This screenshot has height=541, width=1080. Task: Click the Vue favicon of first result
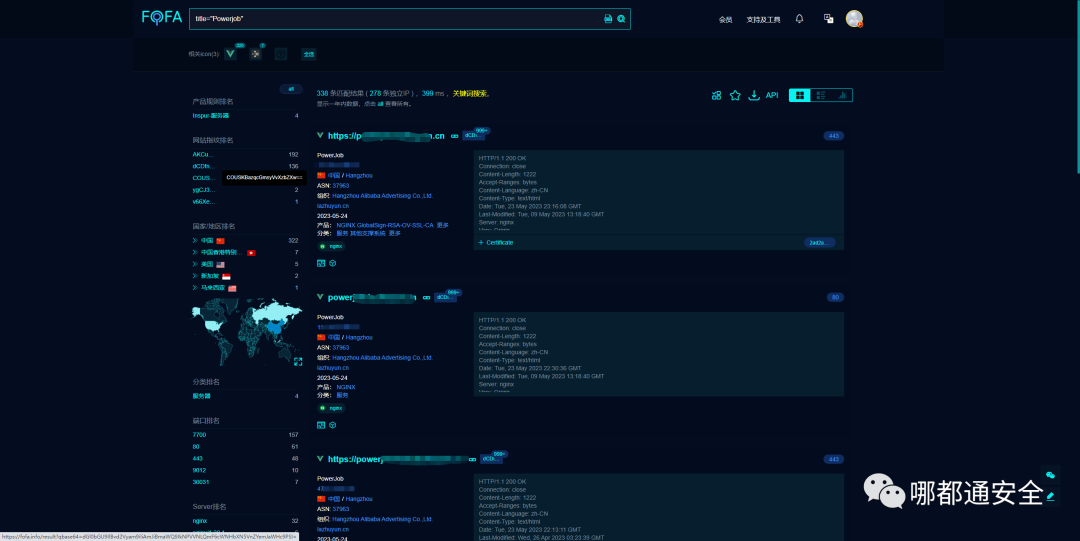click(320, 135)
